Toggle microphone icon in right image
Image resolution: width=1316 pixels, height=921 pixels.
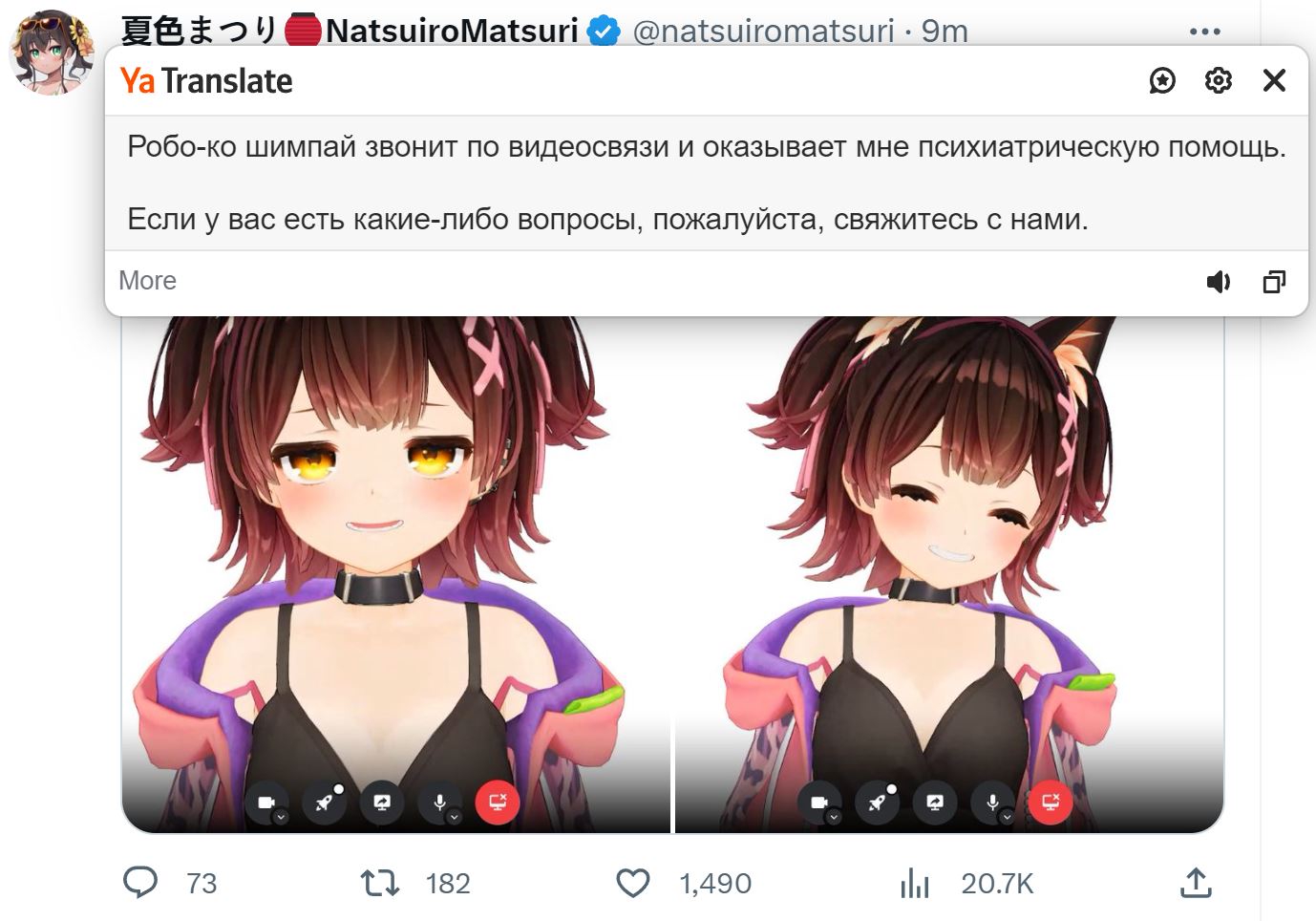pos(992,803)
